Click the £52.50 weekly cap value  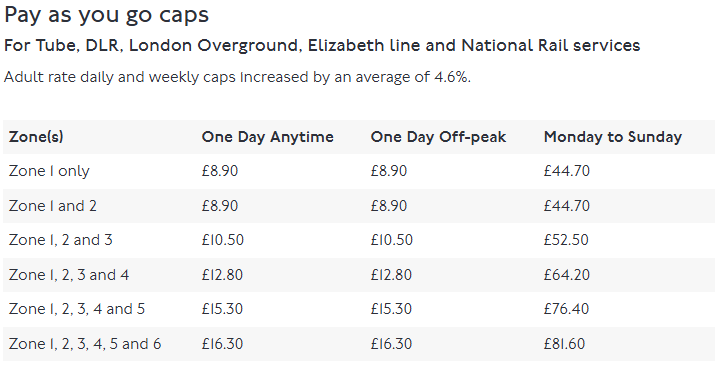tap(566, 240)
